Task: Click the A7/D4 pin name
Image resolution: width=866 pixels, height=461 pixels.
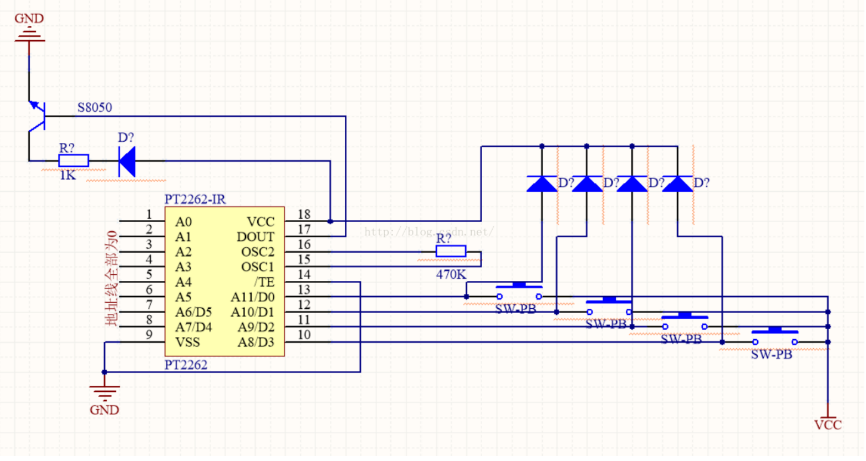Action: 193,327
